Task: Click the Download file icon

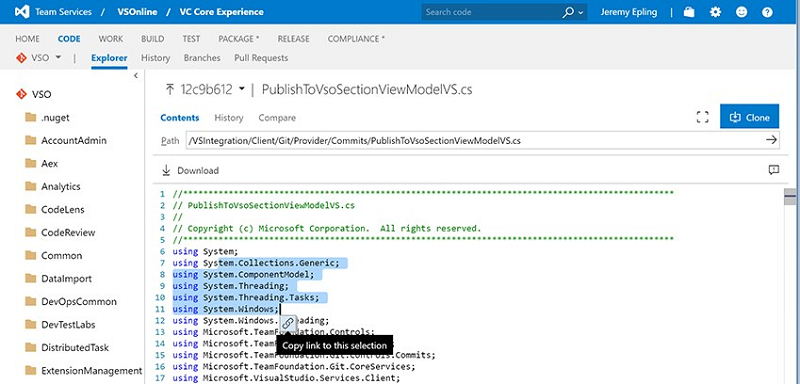Action: (166, 170)
